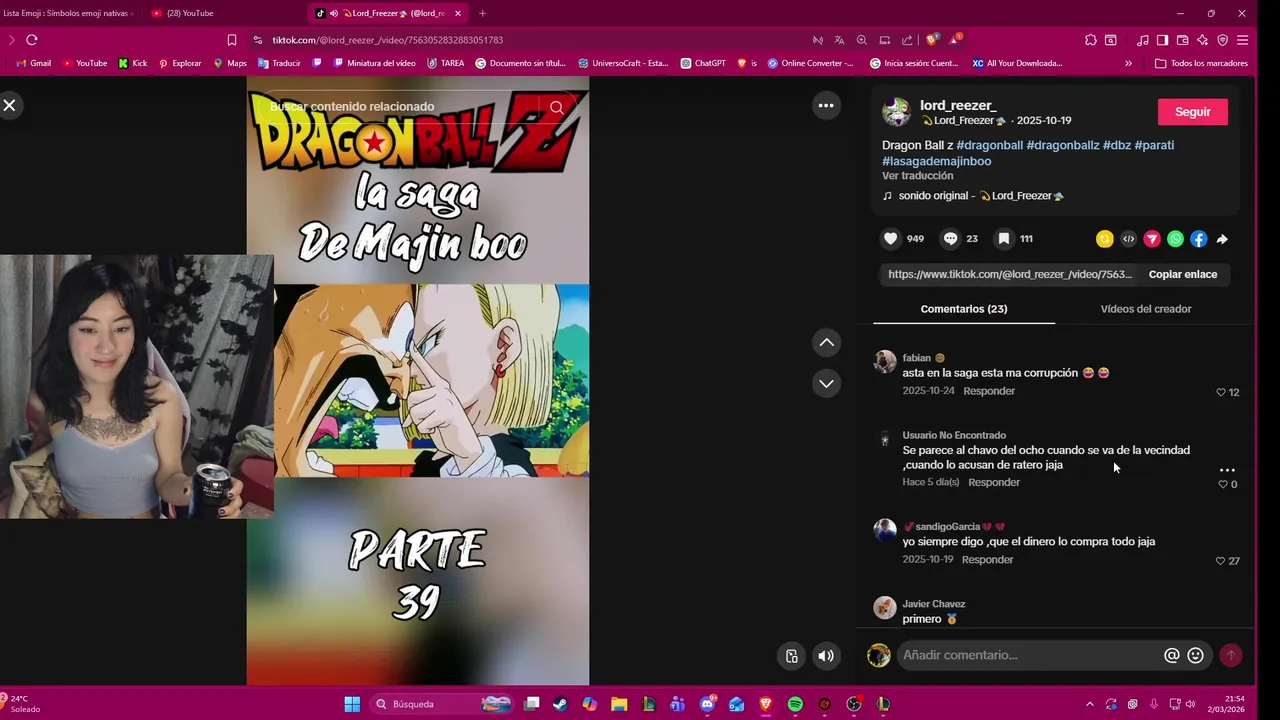The image size is (1280, 720).
Task: Open the Brave wallet icon
Action: (1182, 40)
